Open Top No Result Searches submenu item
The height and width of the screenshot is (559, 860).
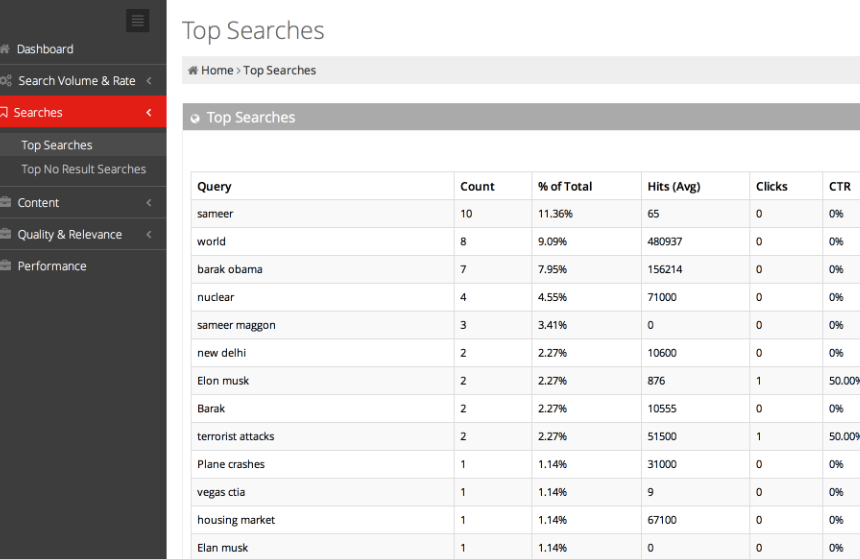(x=83, y=169)
